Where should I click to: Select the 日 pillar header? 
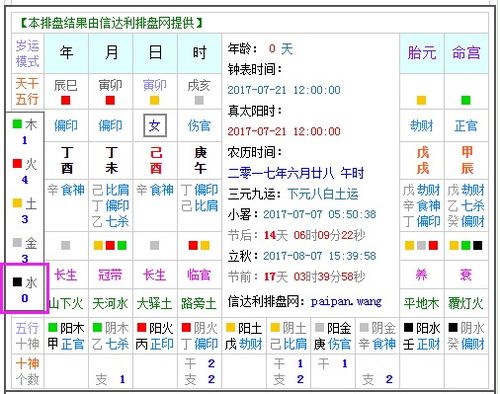tap(155, 53)
